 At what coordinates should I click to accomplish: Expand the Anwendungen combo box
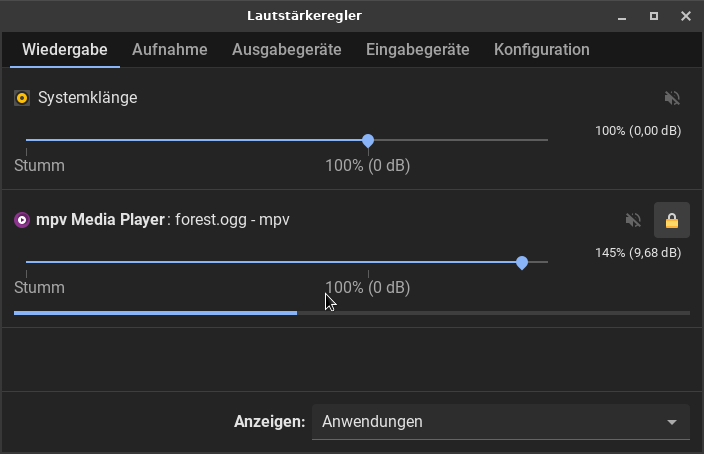(500, 422)
